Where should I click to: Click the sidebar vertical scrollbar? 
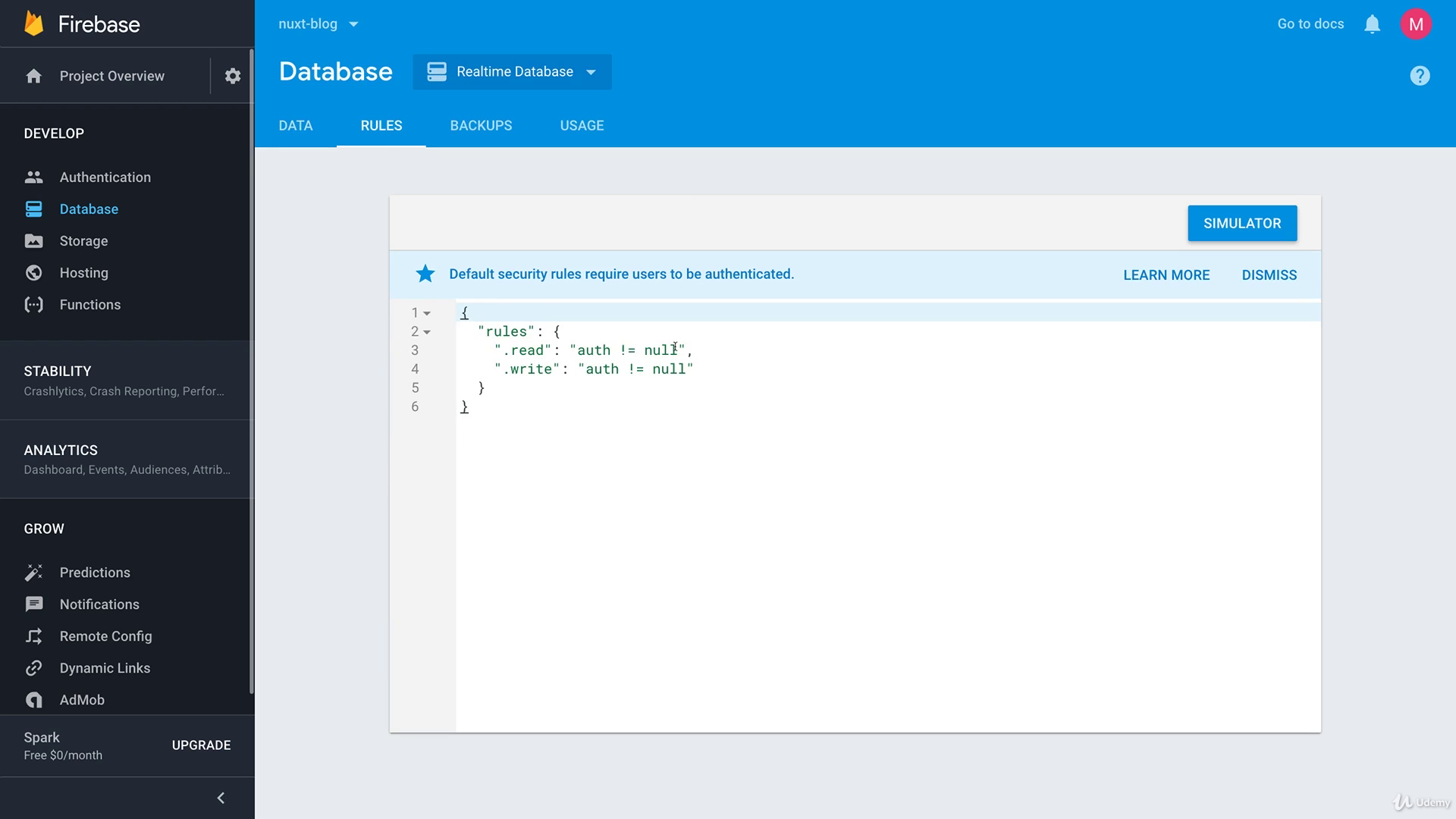coord(252,372)
